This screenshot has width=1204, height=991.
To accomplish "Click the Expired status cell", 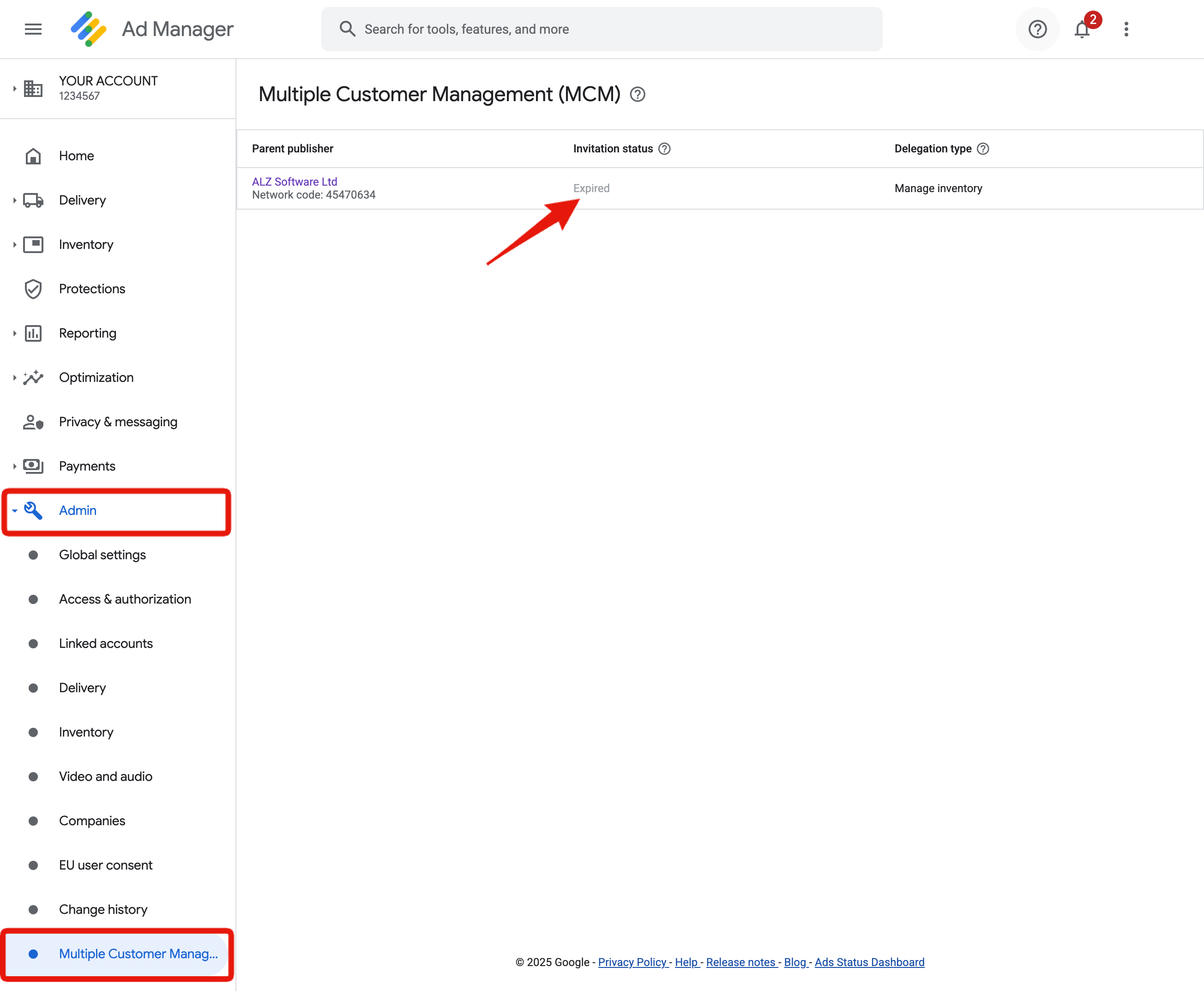I will (591, 188).
